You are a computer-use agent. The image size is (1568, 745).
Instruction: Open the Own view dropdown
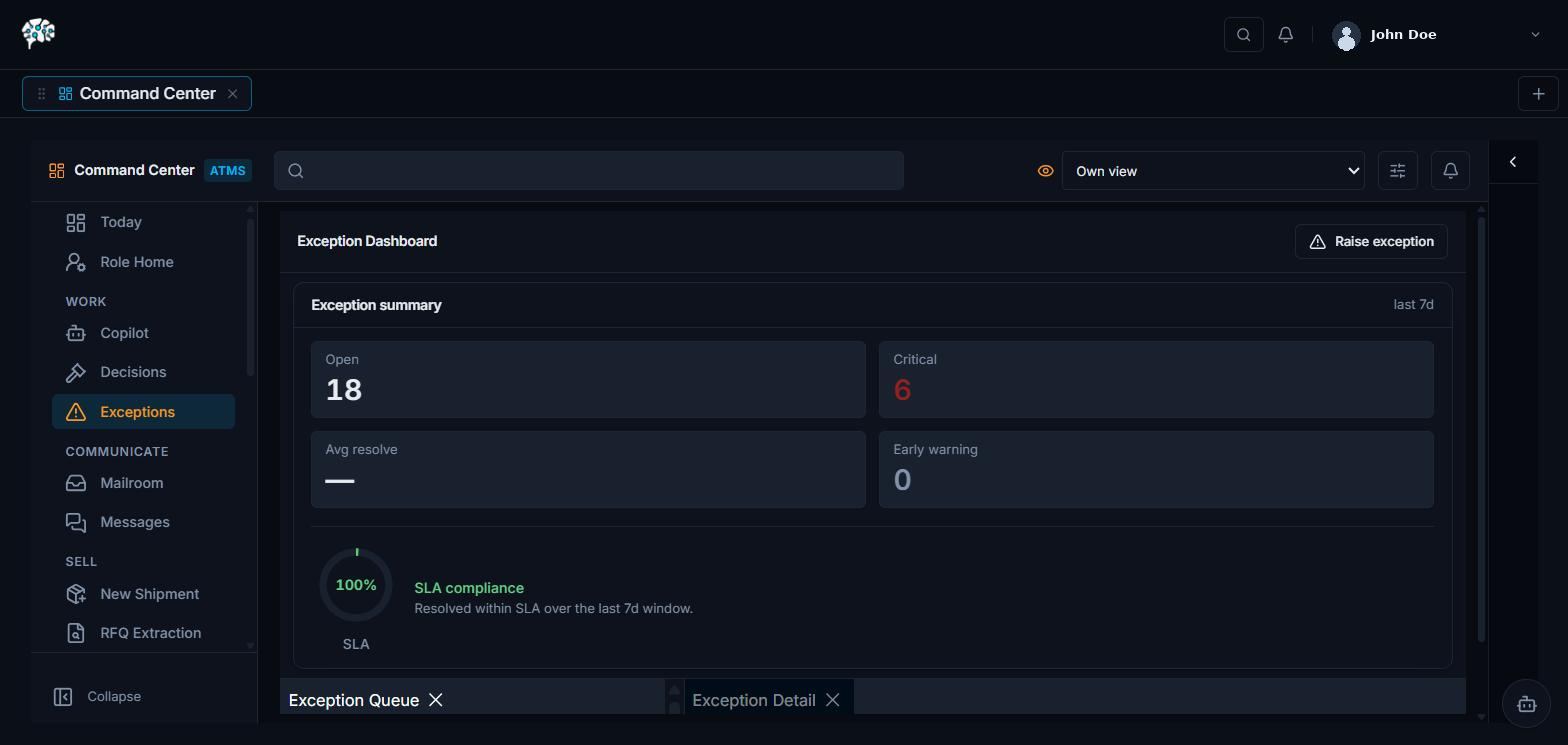(x=1213, y=171)
